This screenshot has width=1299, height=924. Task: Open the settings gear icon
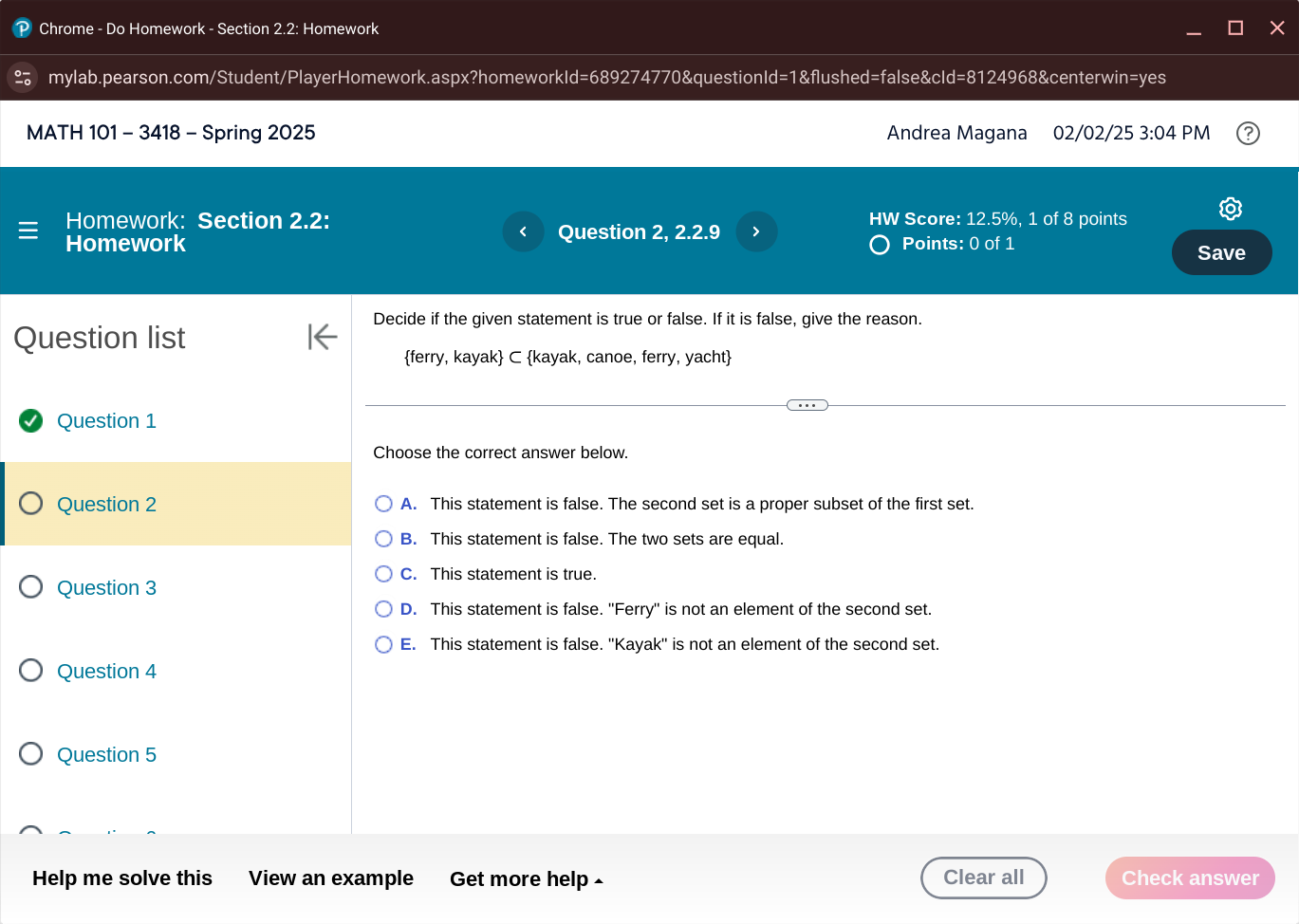[x=1230, y=208]
